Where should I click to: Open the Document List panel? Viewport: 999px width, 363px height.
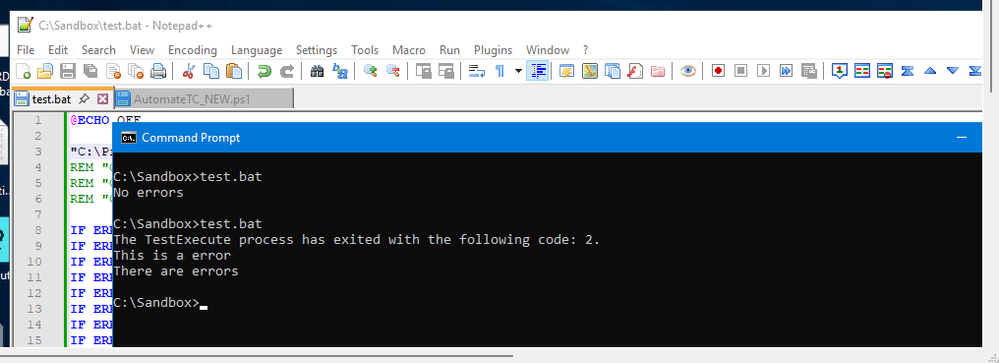coord(612,71)
